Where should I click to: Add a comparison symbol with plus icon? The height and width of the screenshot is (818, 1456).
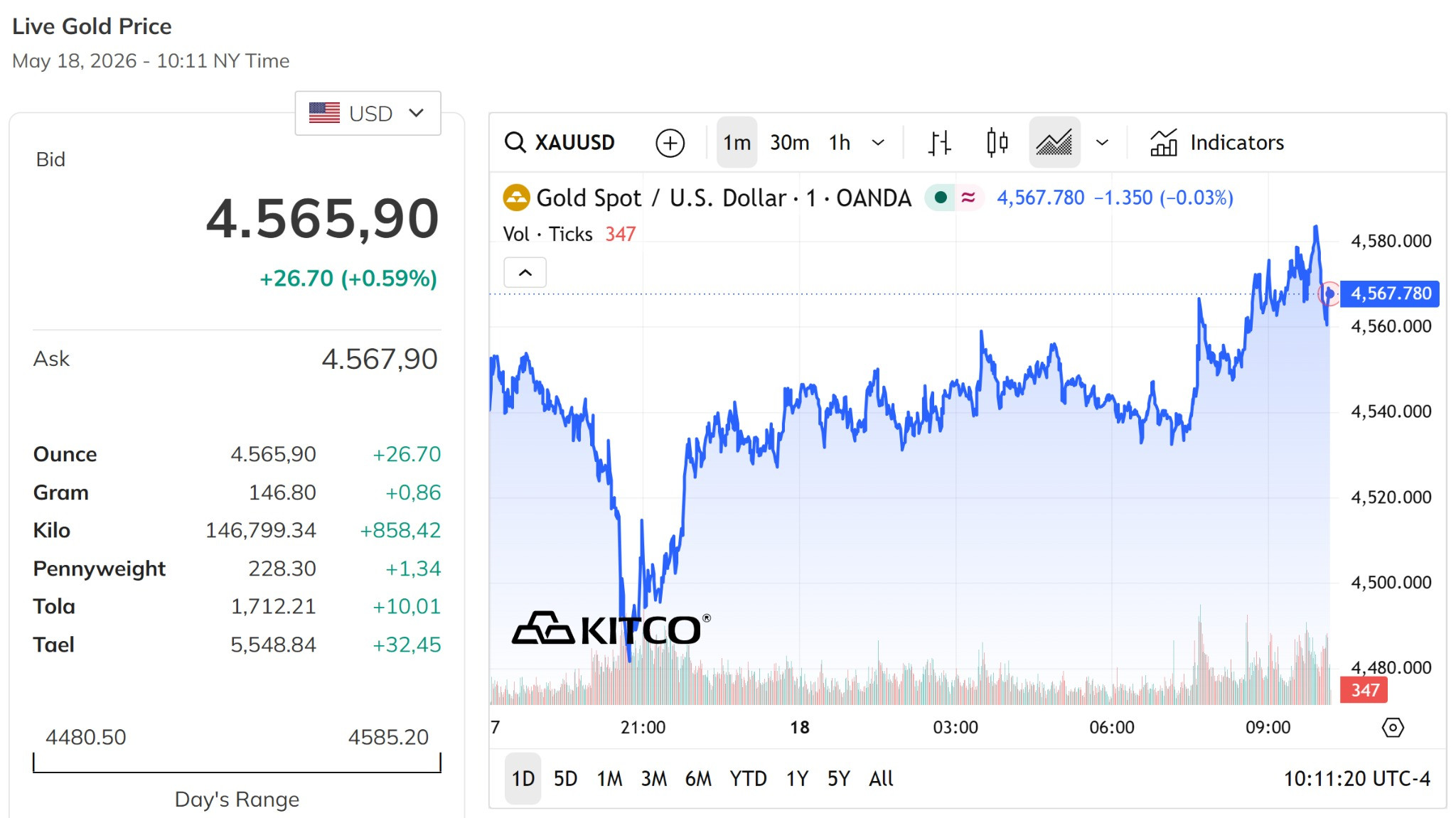pos(670,143)
